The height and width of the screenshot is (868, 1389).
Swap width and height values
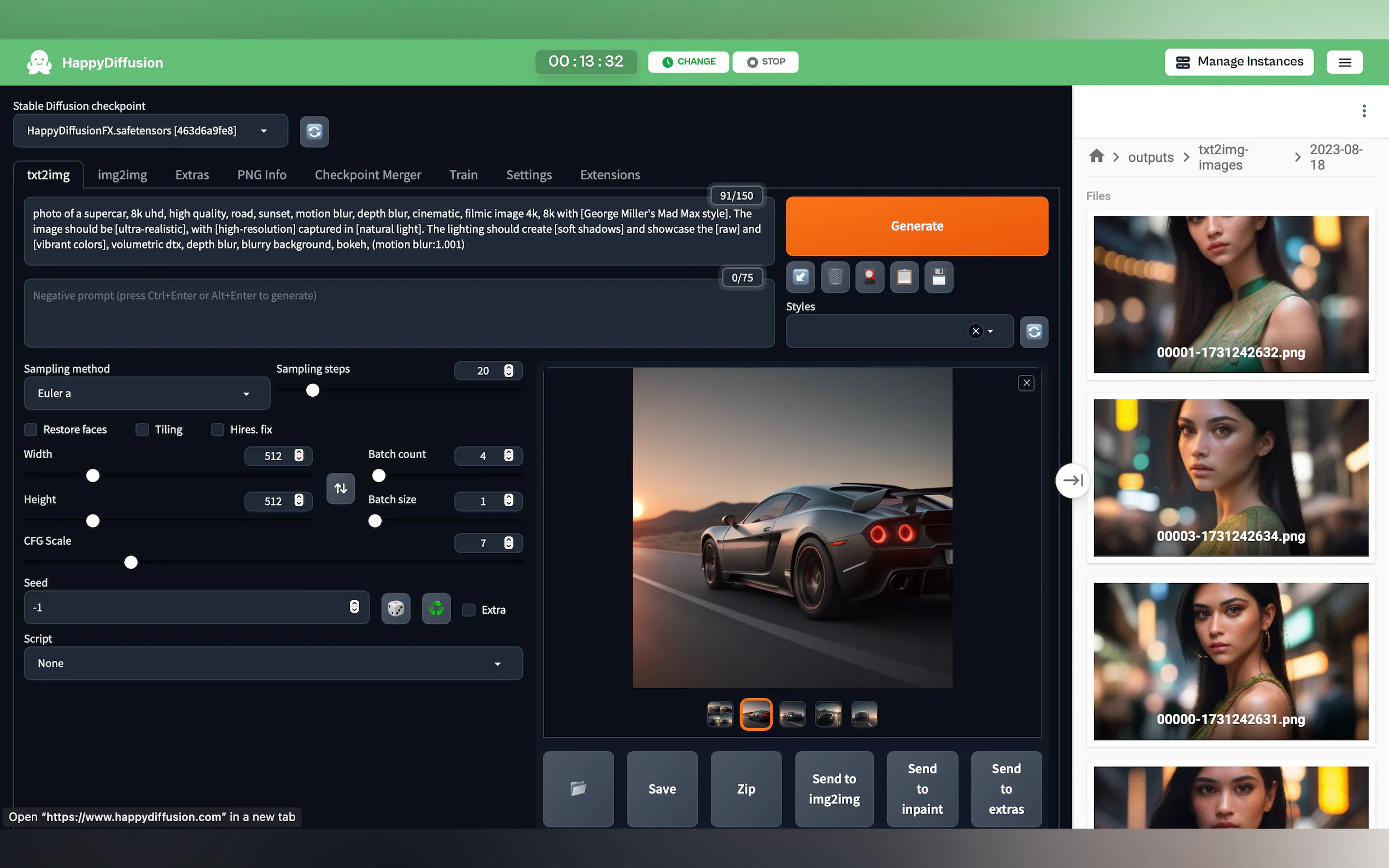pyautogui.click(x=341, y=488)
